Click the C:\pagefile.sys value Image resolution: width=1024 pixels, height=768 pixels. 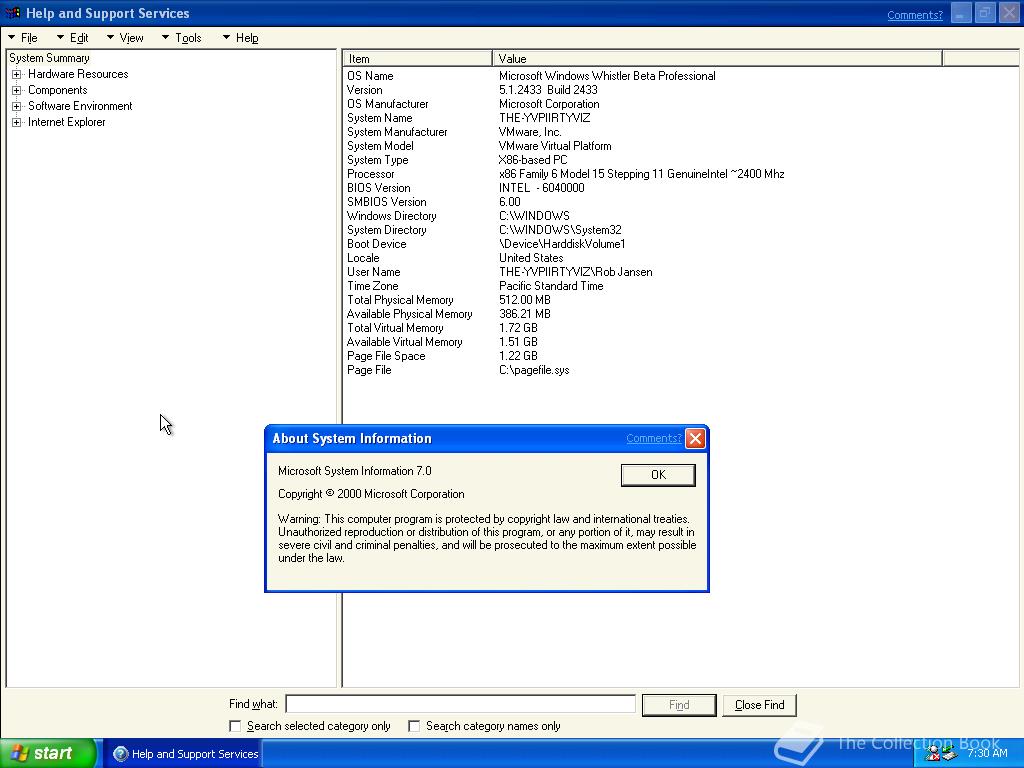534,371
